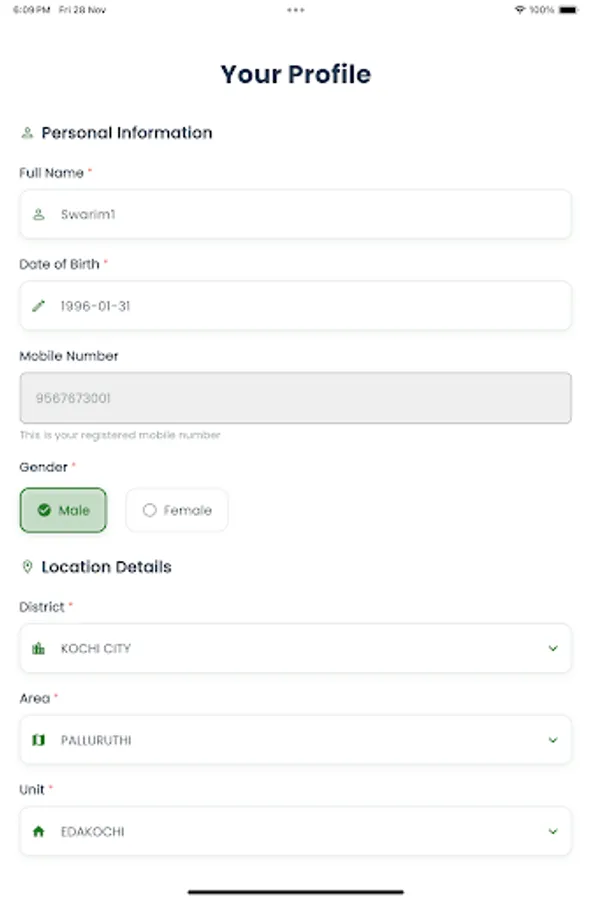
Task: Open the Area dropdown showing PALLURUTHI
Action: 295,740
